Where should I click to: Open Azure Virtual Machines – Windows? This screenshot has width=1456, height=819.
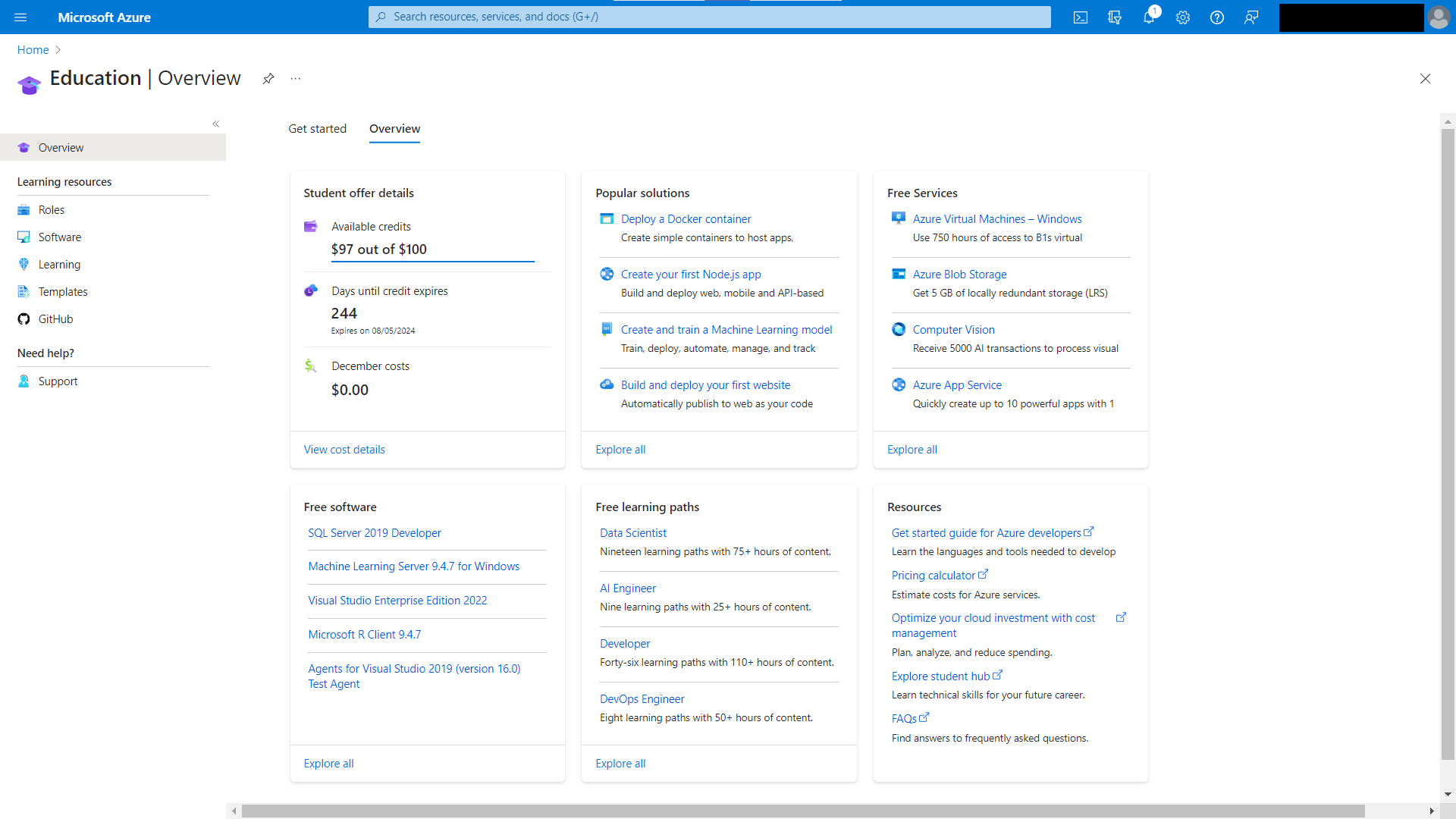click(997, 219)
